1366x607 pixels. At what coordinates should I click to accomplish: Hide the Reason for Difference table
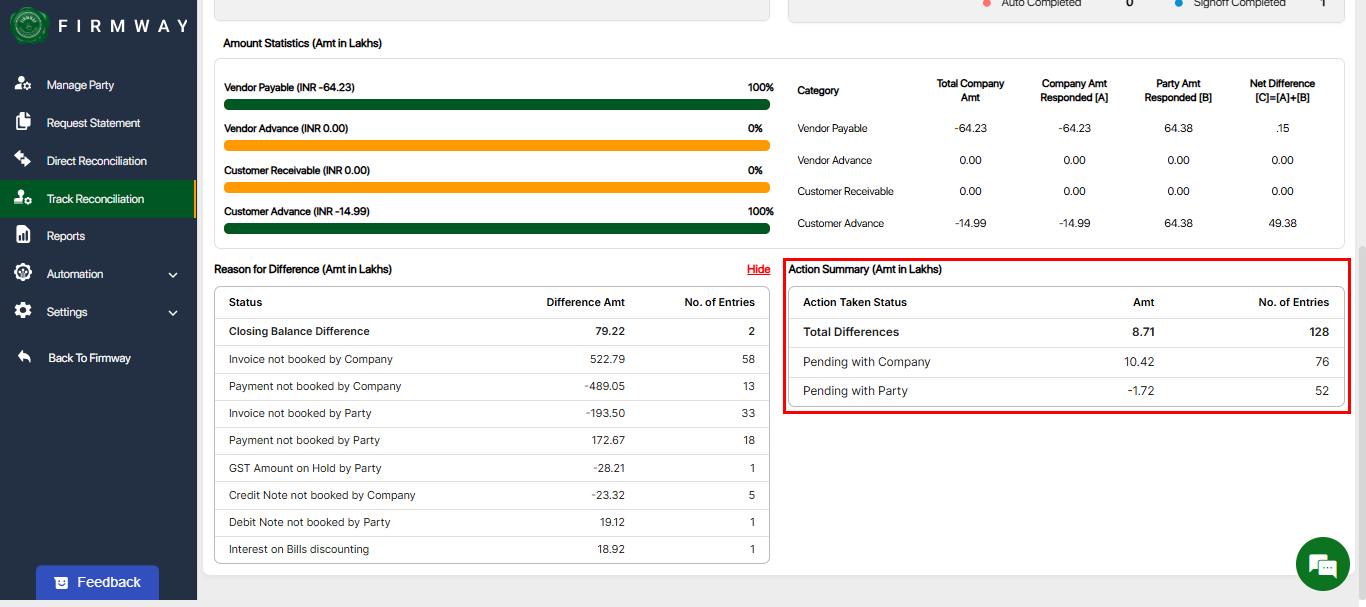[758, 269]
